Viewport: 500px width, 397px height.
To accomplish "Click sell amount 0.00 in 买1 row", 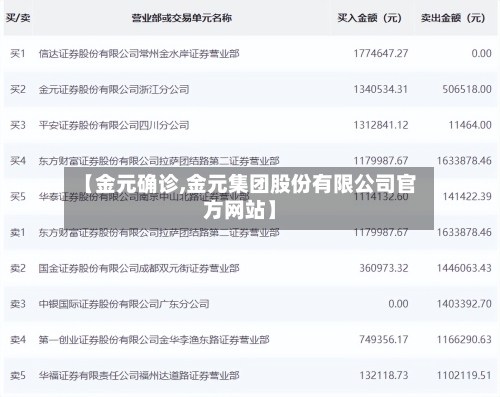I will [481, 53].
